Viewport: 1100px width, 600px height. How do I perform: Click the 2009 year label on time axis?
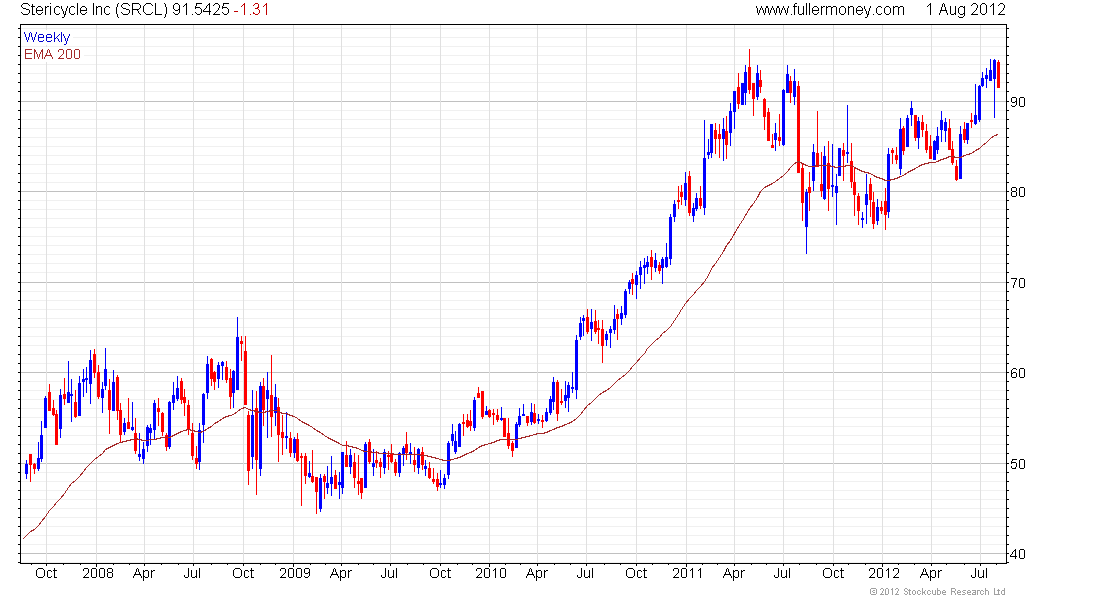pyautogui.click(x=295, y=573)
